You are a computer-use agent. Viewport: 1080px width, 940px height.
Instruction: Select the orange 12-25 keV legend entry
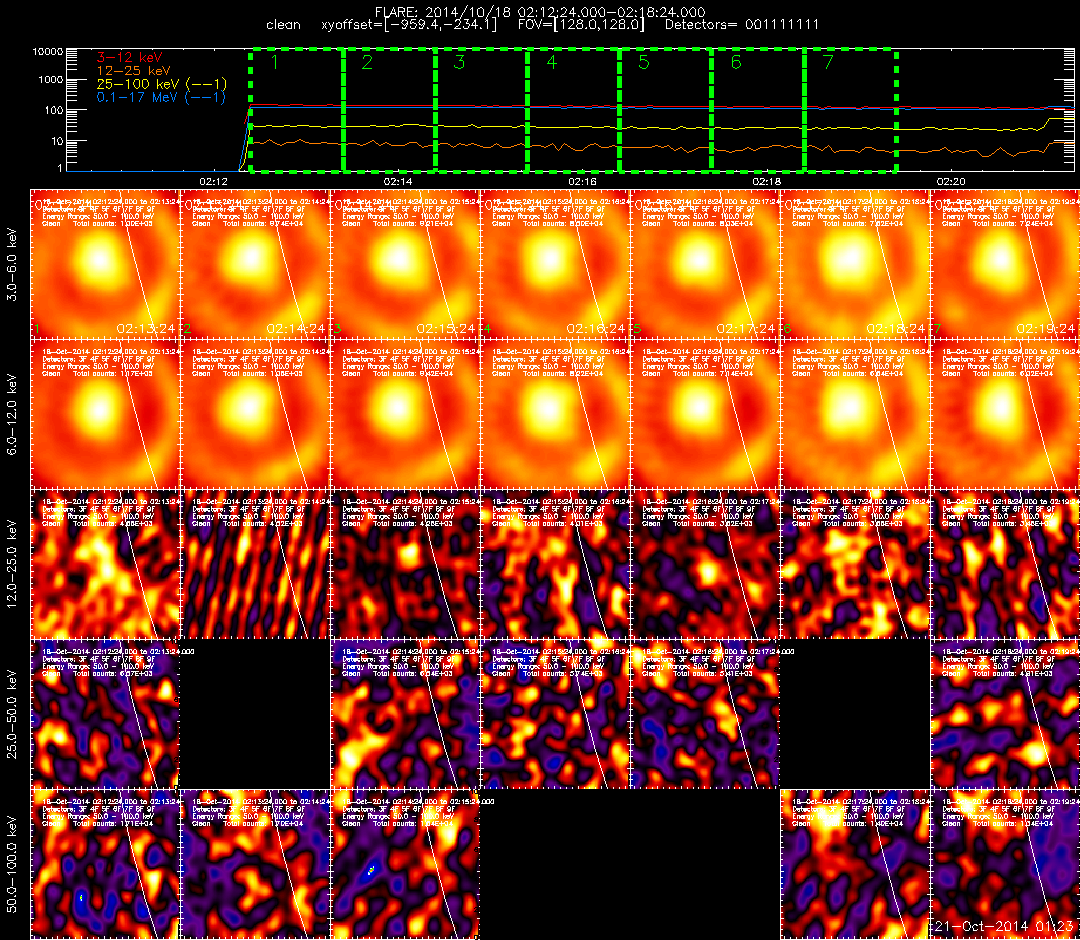(x=133, y=70)
